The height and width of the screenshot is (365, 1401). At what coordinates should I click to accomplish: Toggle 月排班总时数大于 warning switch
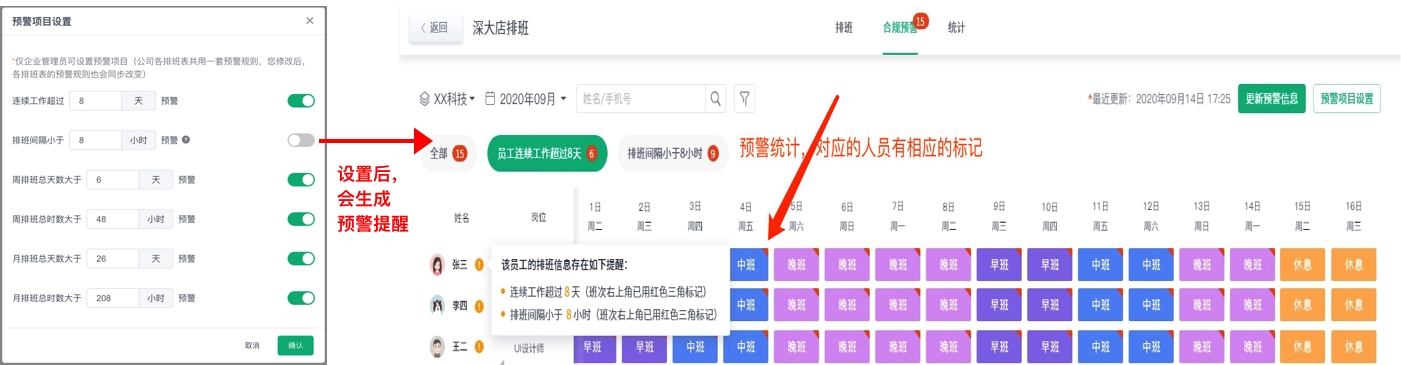click(301, 298)
